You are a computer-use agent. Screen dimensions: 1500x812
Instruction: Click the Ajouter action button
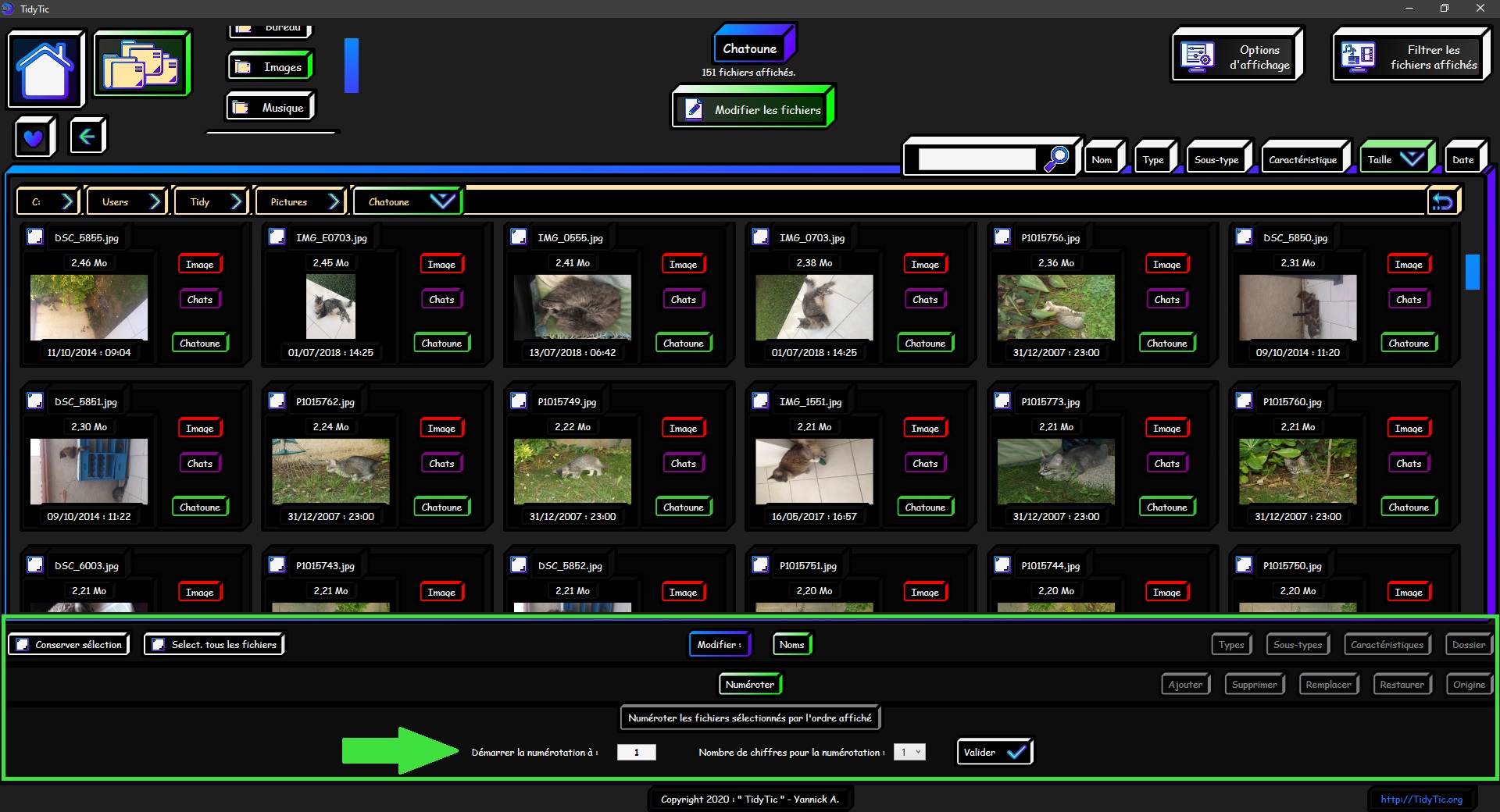1185,684
